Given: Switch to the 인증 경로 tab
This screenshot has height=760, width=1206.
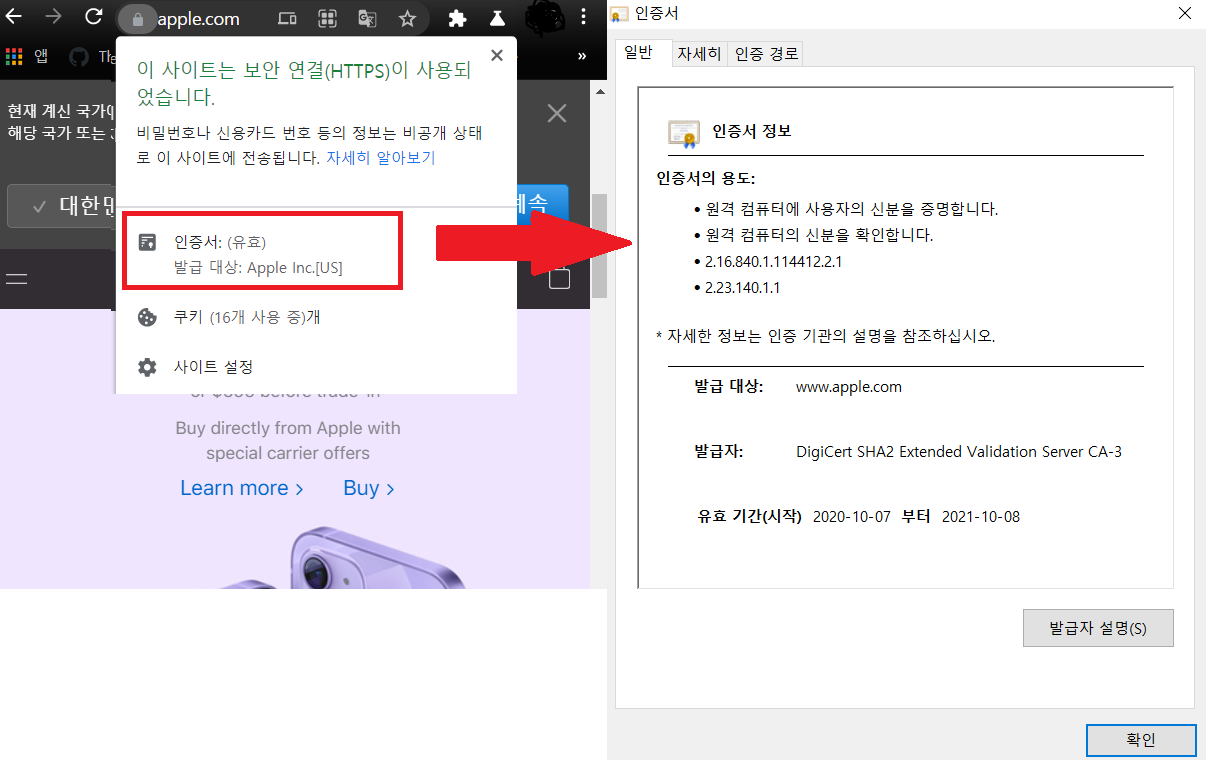Looking at the screenshot, I should pyautogui.click(x=767, y=54).
